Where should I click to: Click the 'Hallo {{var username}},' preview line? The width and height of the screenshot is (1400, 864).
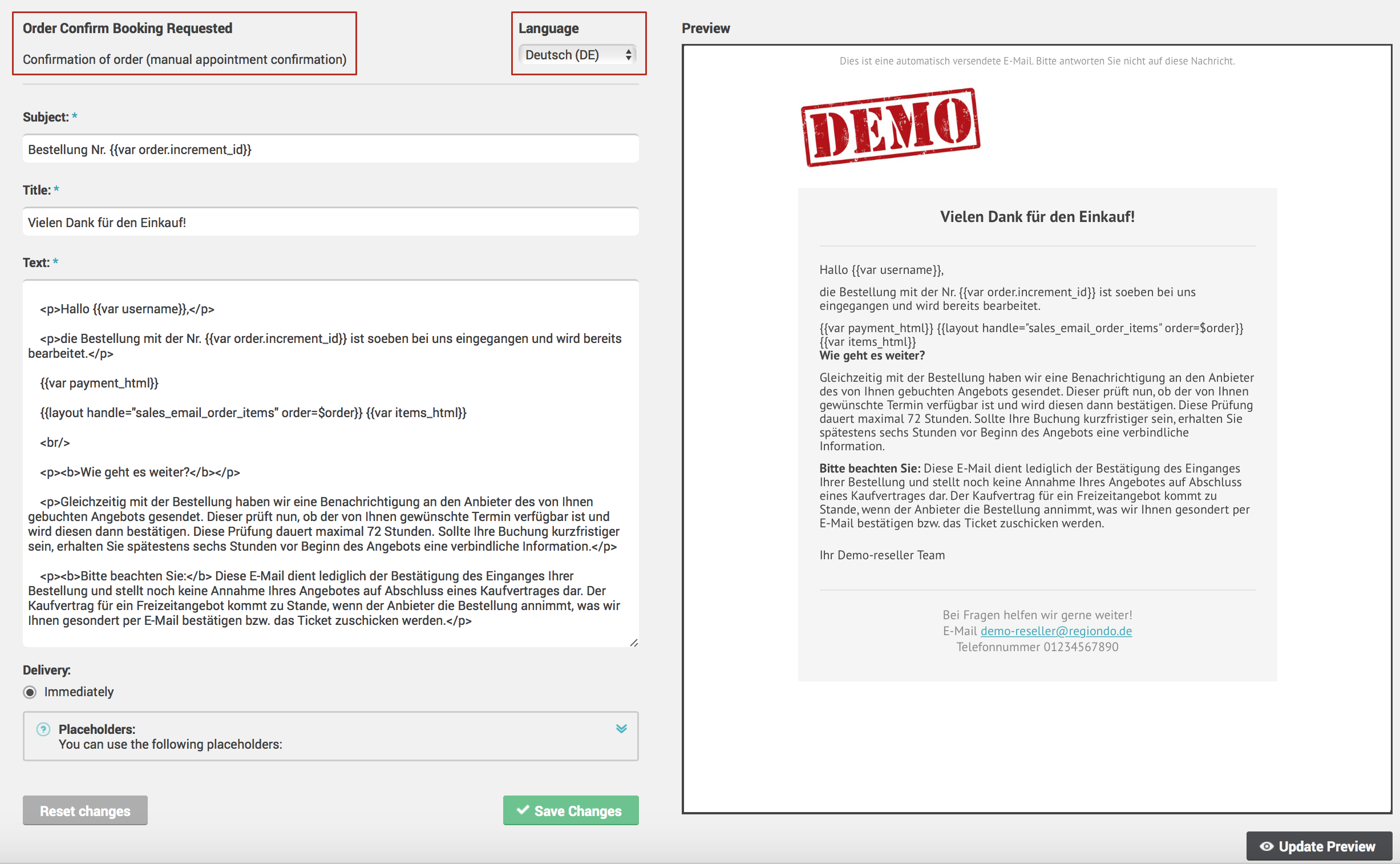click(881, 270)
